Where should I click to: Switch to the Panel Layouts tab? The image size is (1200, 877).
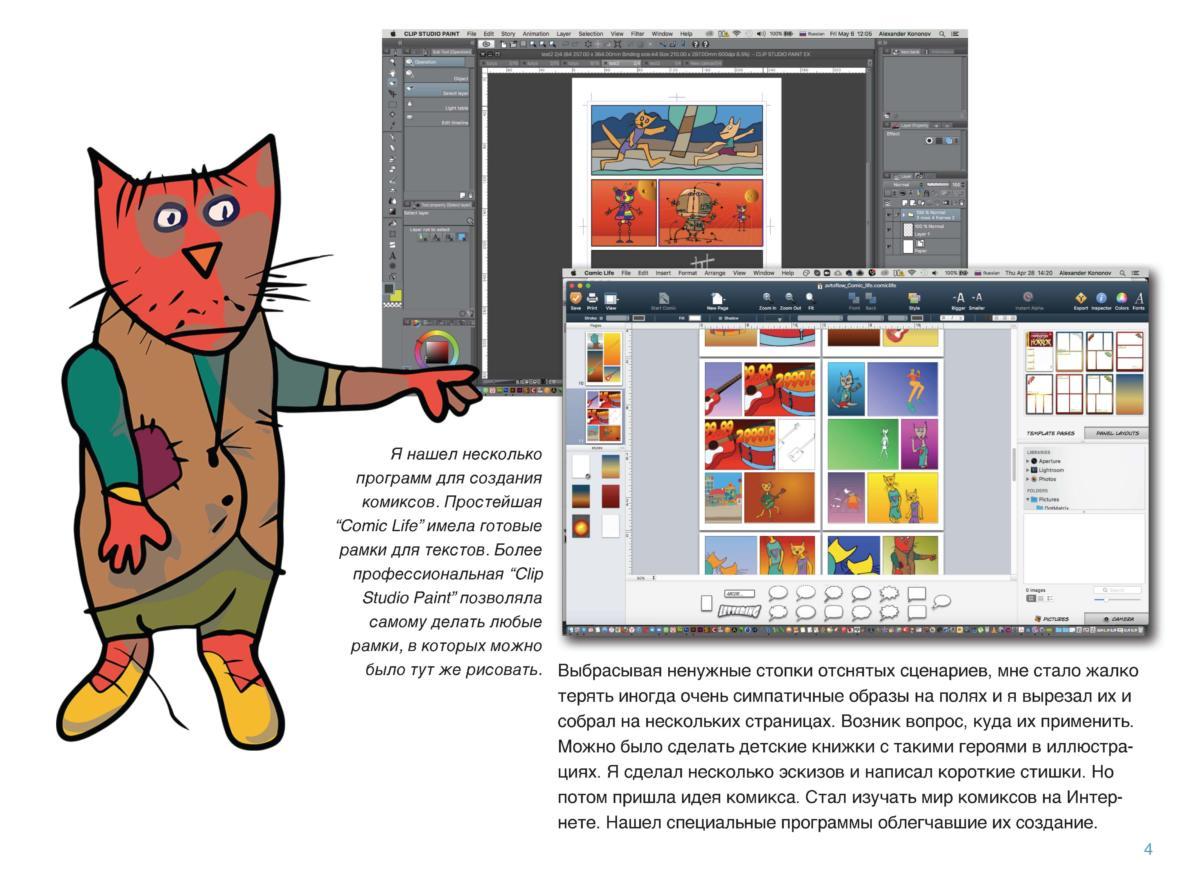1116,433
